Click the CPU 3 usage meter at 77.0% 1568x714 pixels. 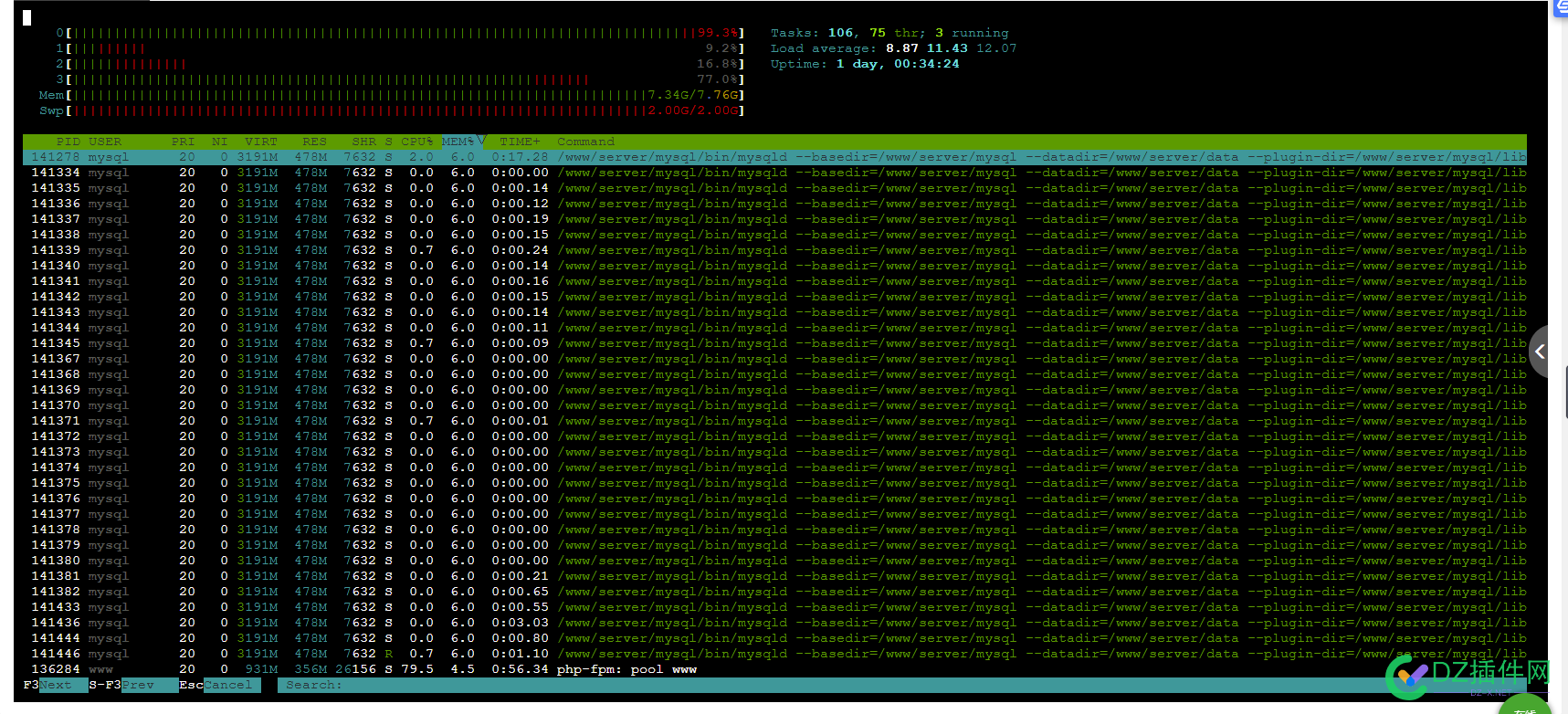pos(400,79)
